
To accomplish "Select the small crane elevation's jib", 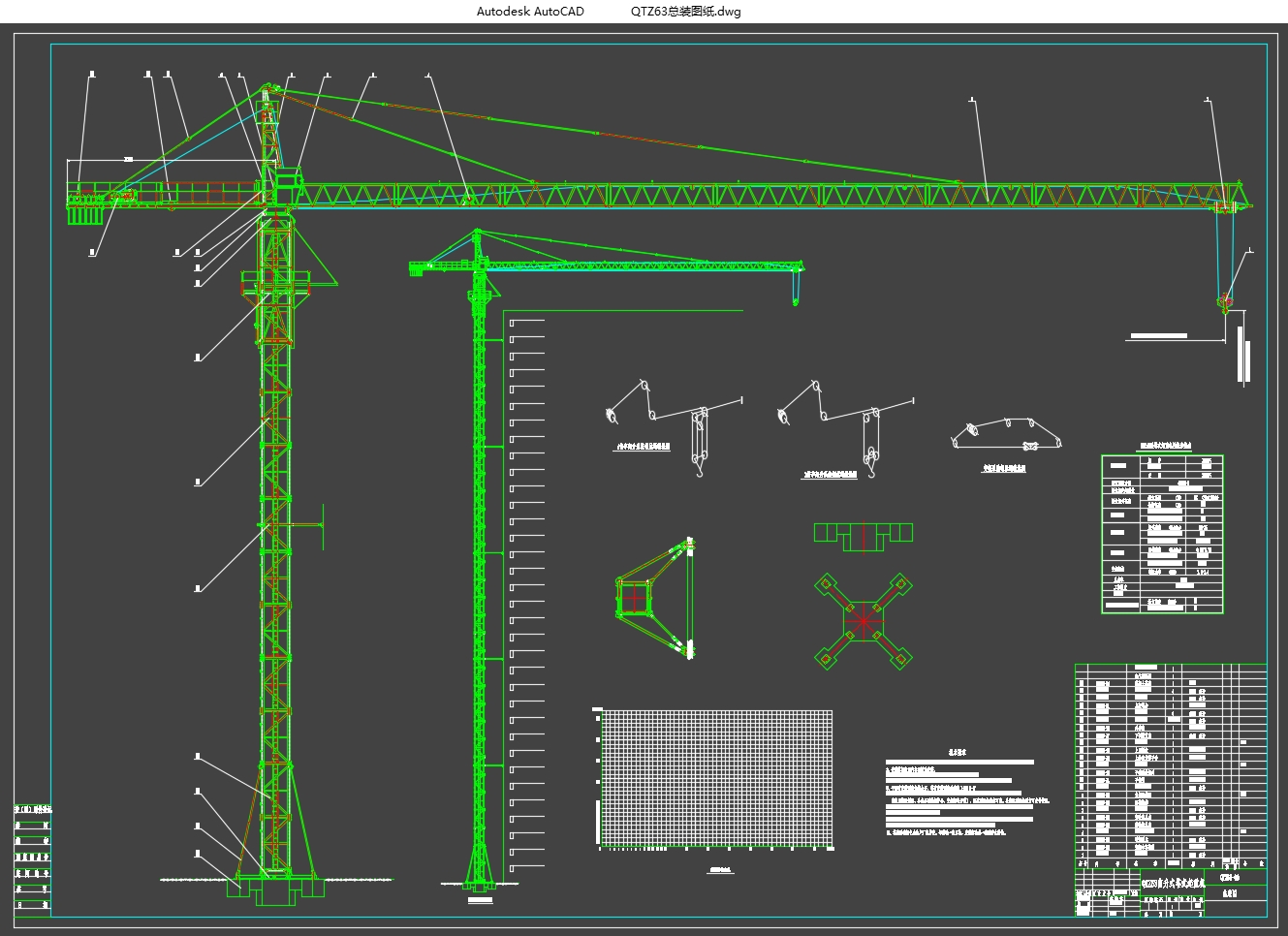I will [640, 265].
